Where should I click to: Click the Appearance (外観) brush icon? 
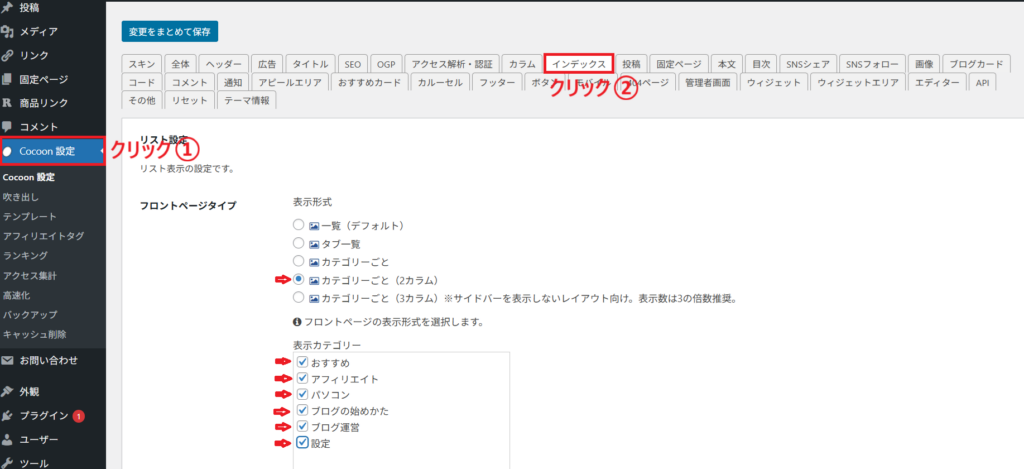[x=8, y=392]
